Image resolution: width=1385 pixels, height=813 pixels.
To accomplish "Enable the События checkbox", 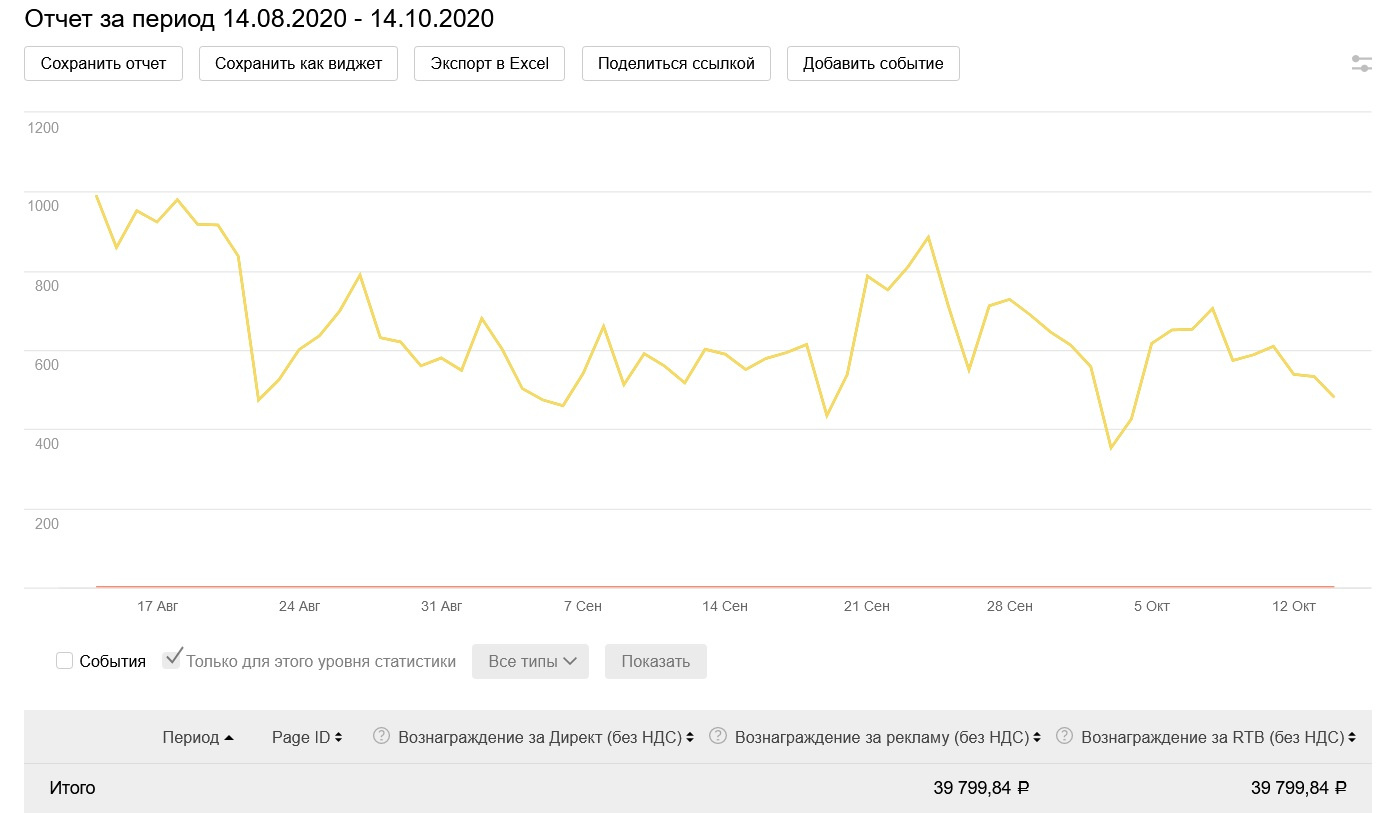I will click(x=65, y=661).
